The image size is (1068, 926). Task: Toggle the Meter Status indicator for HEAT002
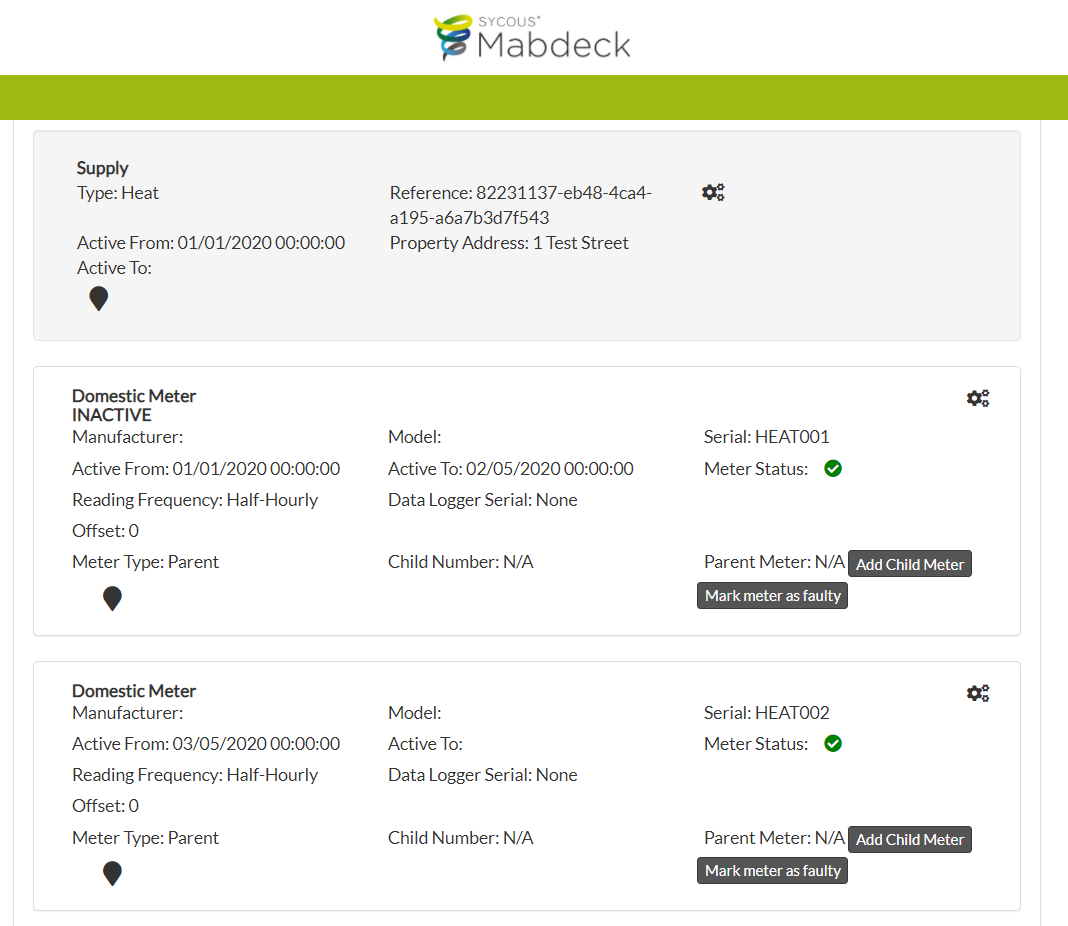pyautogui.click(x=833, y=743)
